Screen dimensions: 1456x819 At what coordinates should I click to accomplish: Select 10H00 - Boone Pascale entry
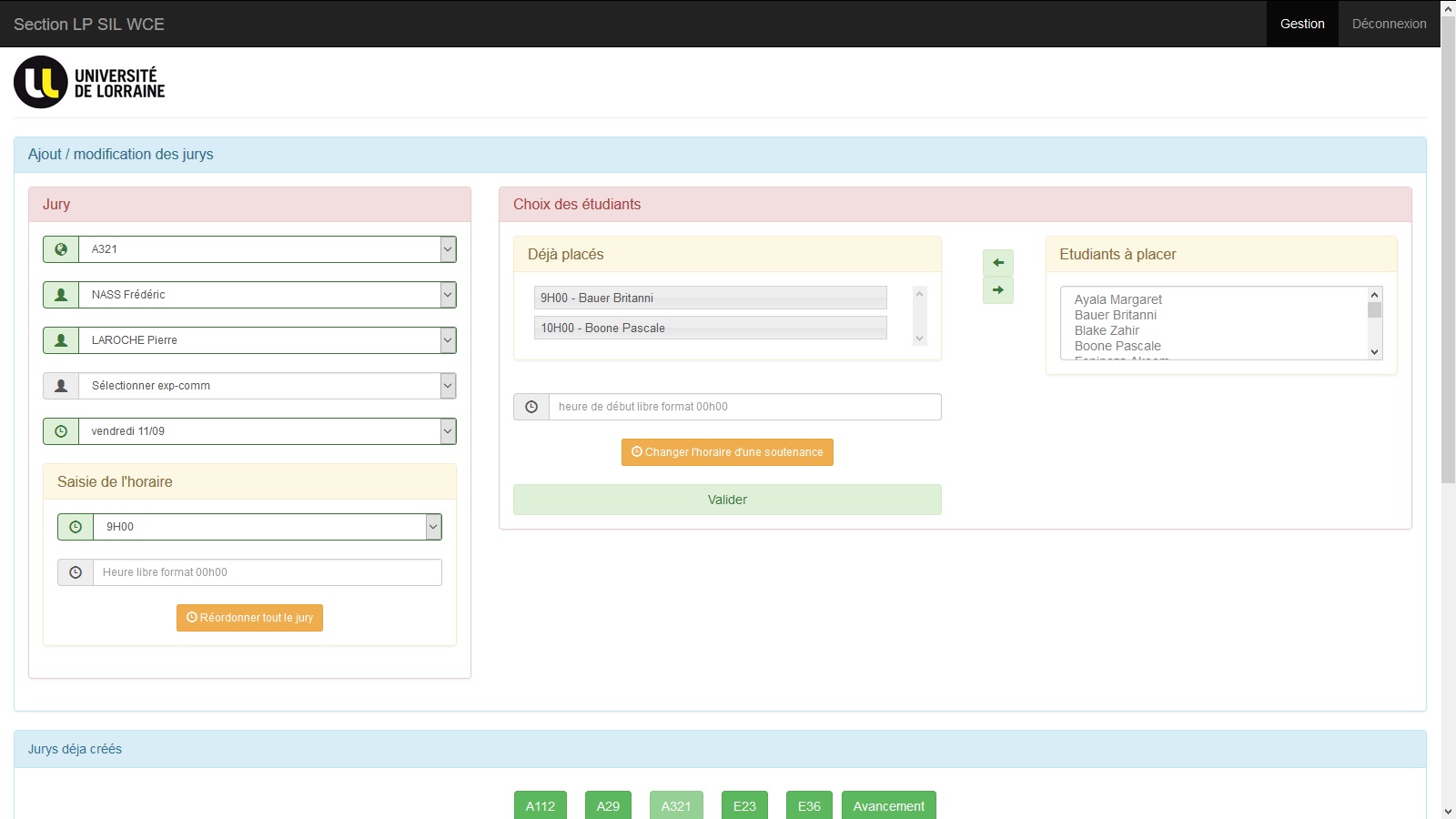(710, 328)
